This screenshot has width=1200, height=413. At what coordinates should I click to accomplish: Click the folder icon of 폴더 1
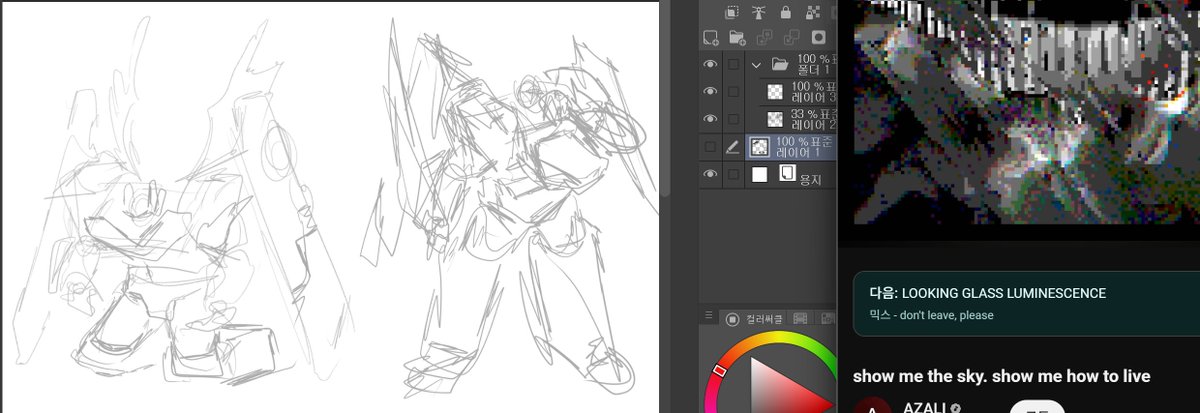[781, 64]
